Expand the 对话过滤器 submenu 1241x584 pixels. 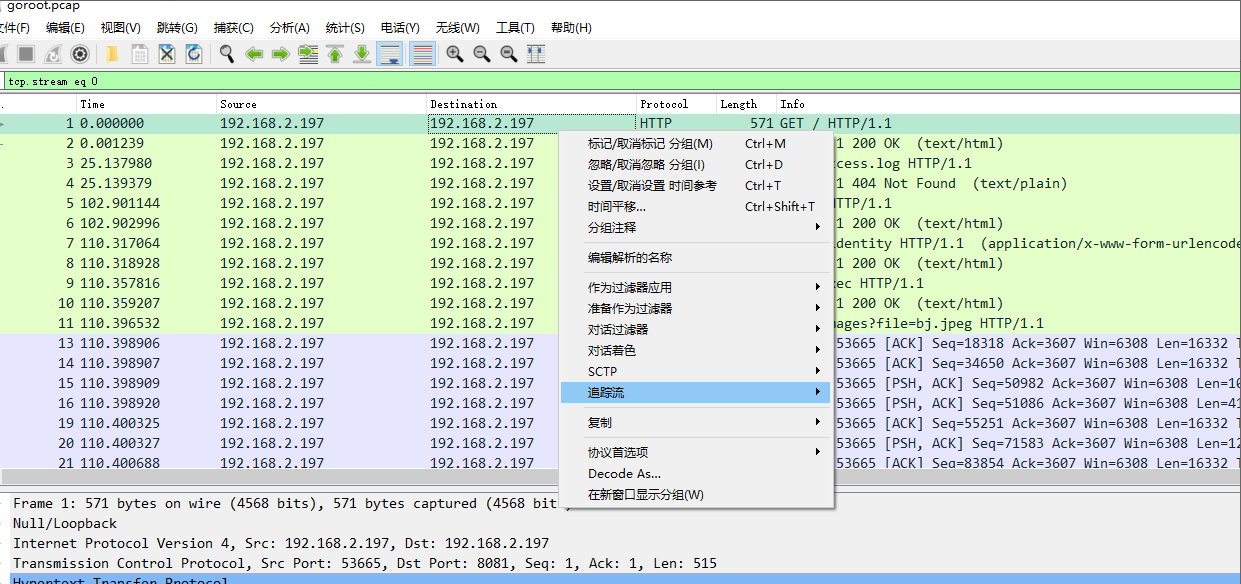click(697, 329)
